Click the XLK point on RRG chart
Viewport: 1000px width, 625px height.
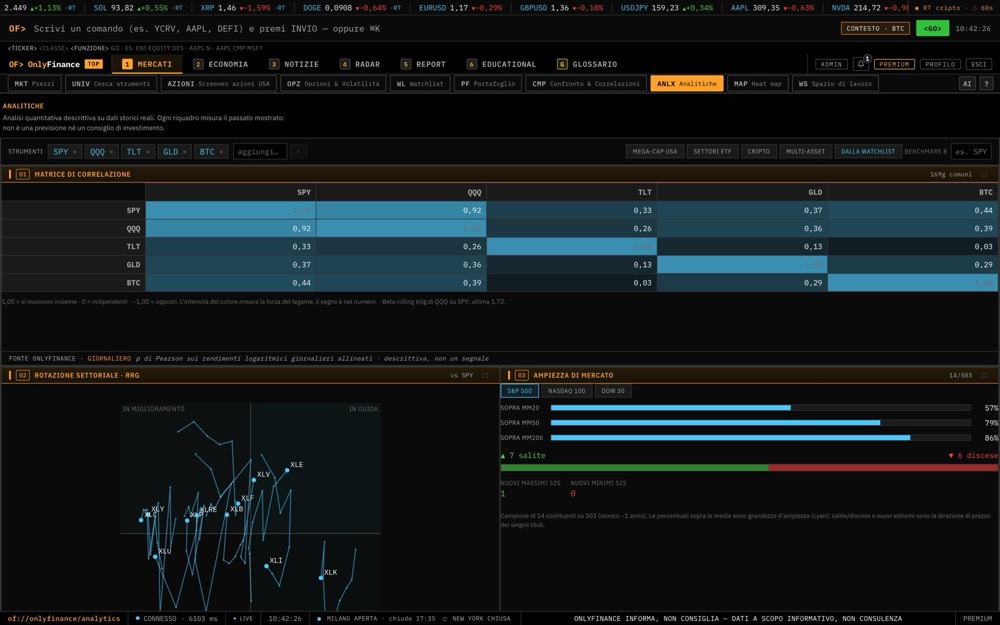[x=321, y=578]
